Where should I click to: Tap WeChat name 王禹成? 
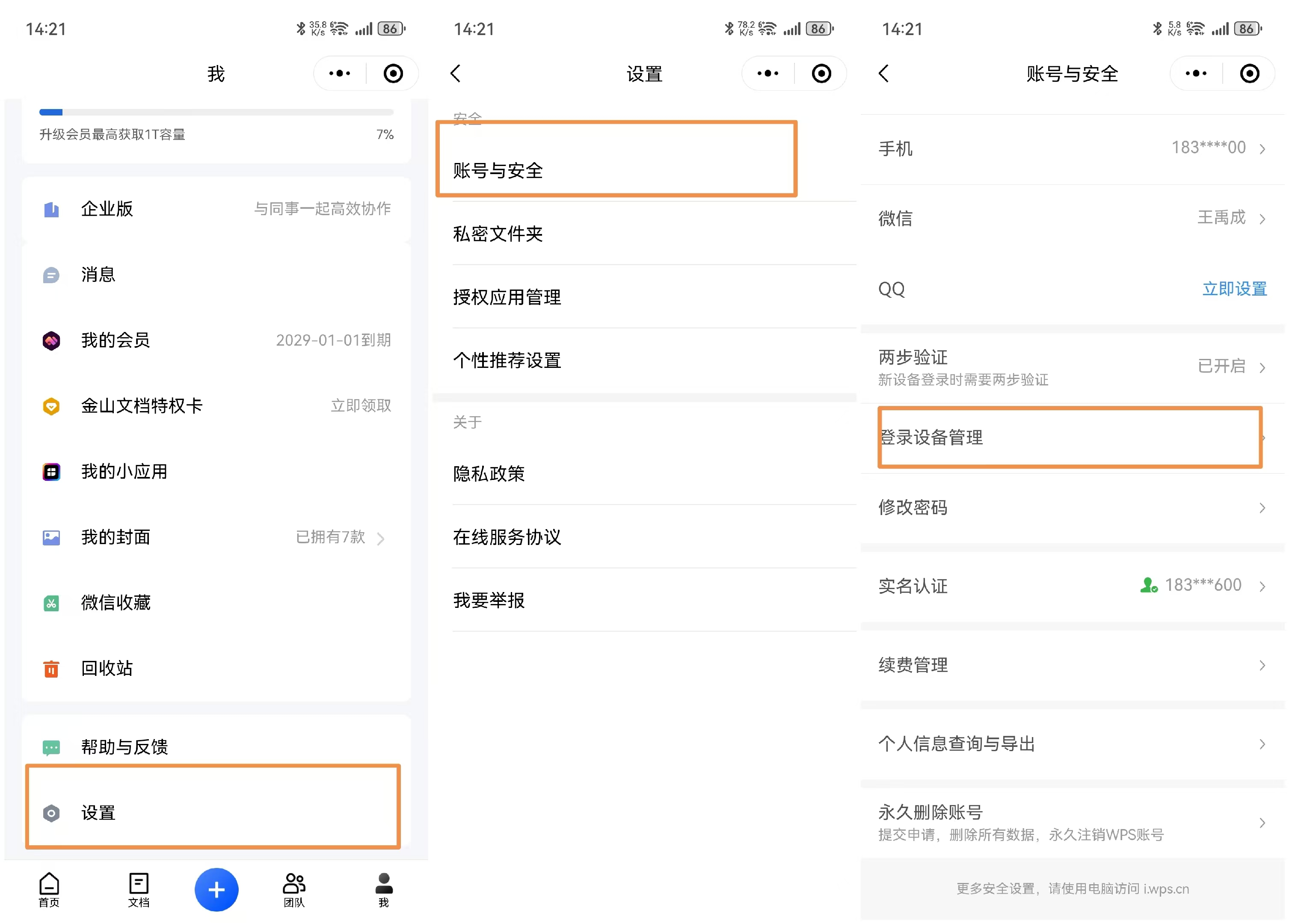tap(1221, 218)
